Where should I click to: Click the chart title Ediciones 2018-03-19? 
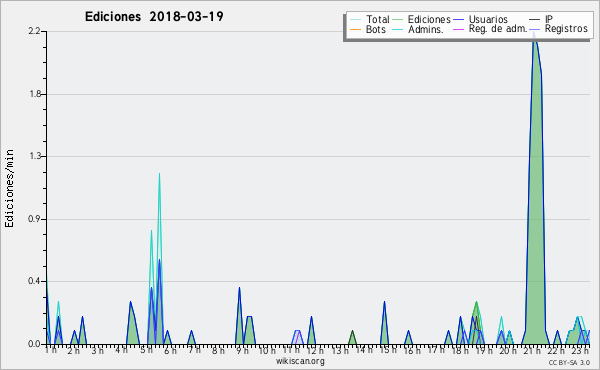coord(154,17)
